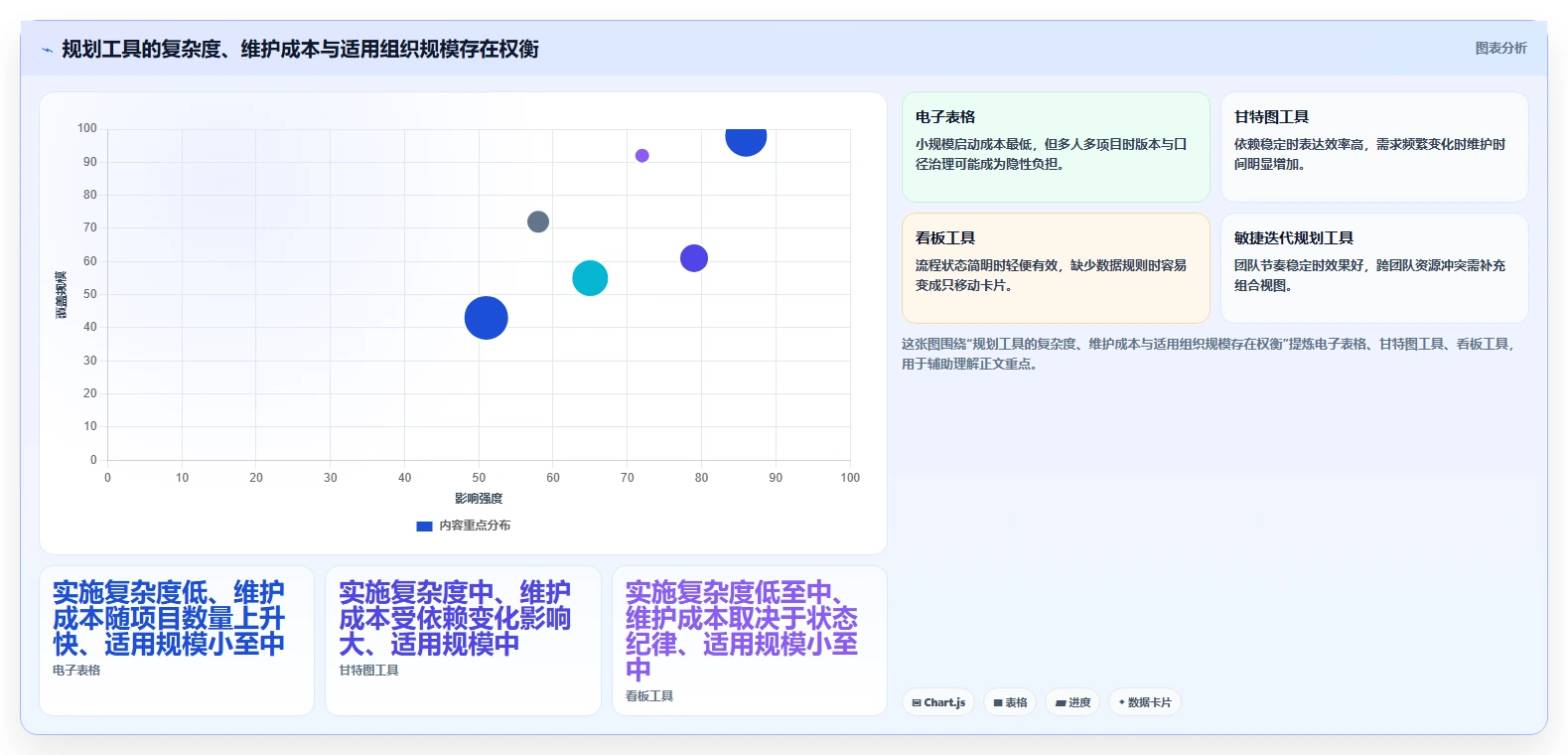Image resolution: width=1568 pixels, height=755 pixels.
Task: Click the x-axis tick label 50
Action: click(479, 478)
